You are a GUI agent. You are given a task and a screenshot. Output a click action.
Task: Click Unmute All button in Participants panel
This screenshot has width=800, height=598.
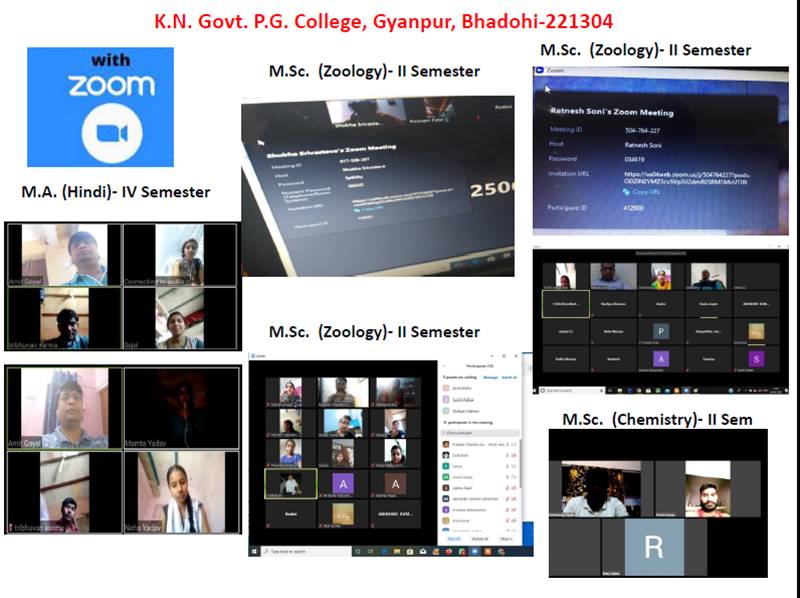(480, 539)
